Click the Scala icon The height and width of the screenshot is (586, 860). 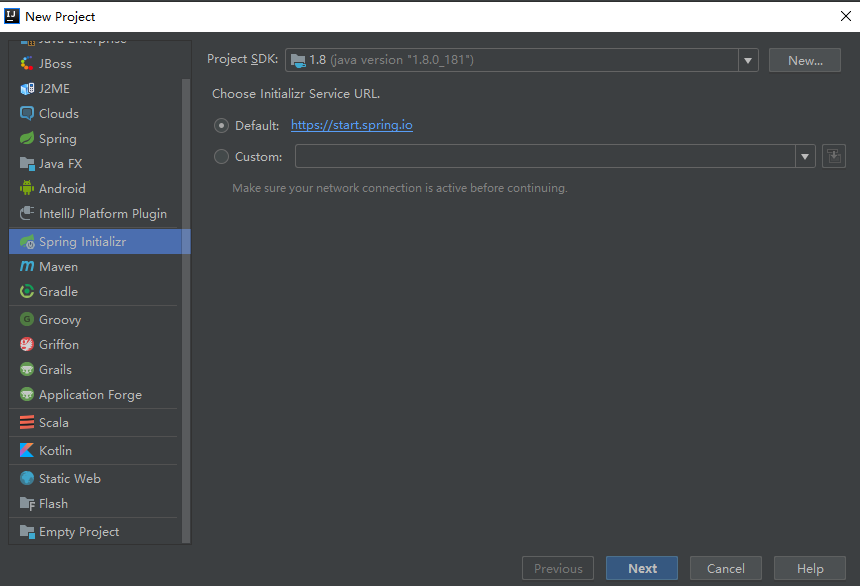pyautogui.click(x=26, y=422)
